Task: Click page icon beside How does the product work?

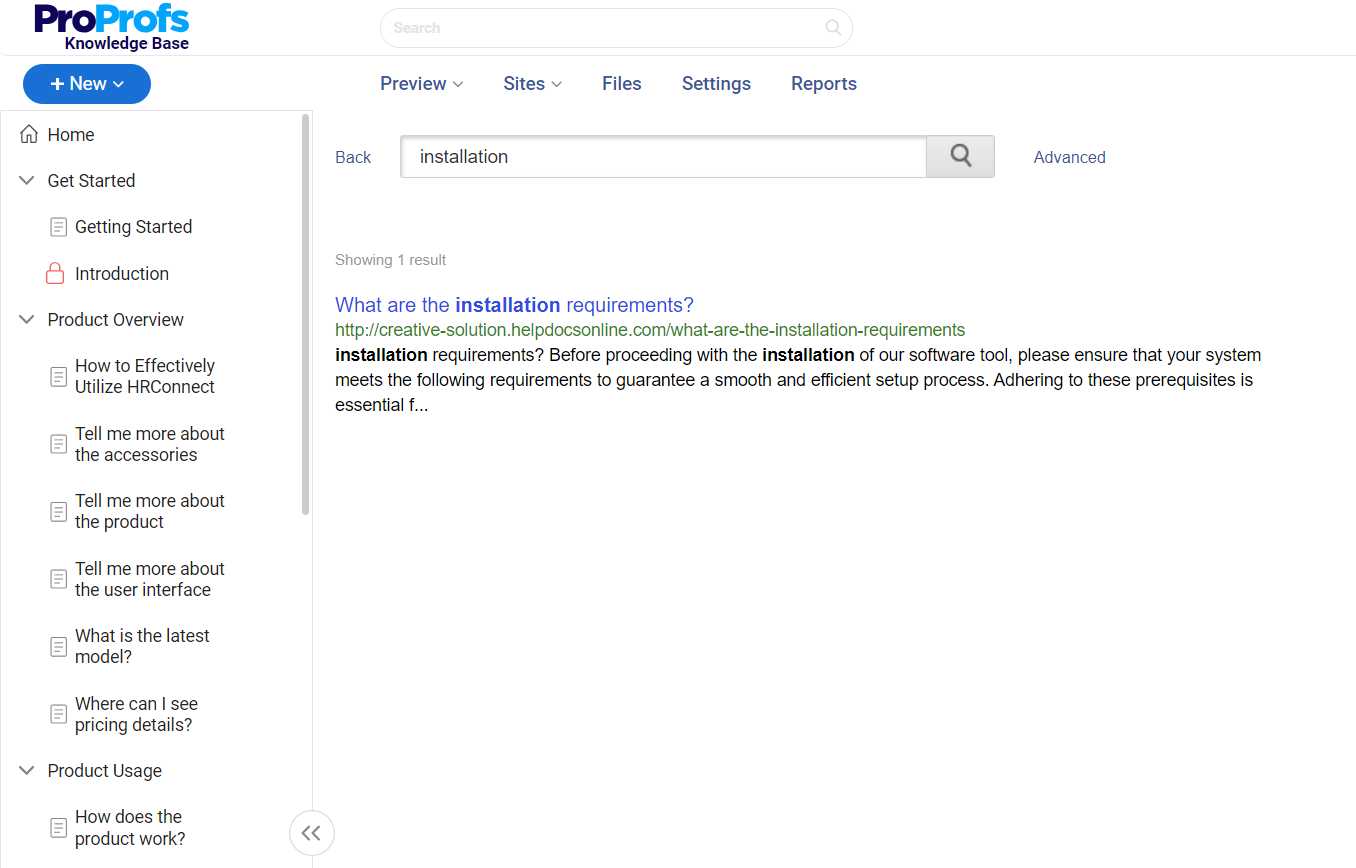Action: tap(59, 828)
